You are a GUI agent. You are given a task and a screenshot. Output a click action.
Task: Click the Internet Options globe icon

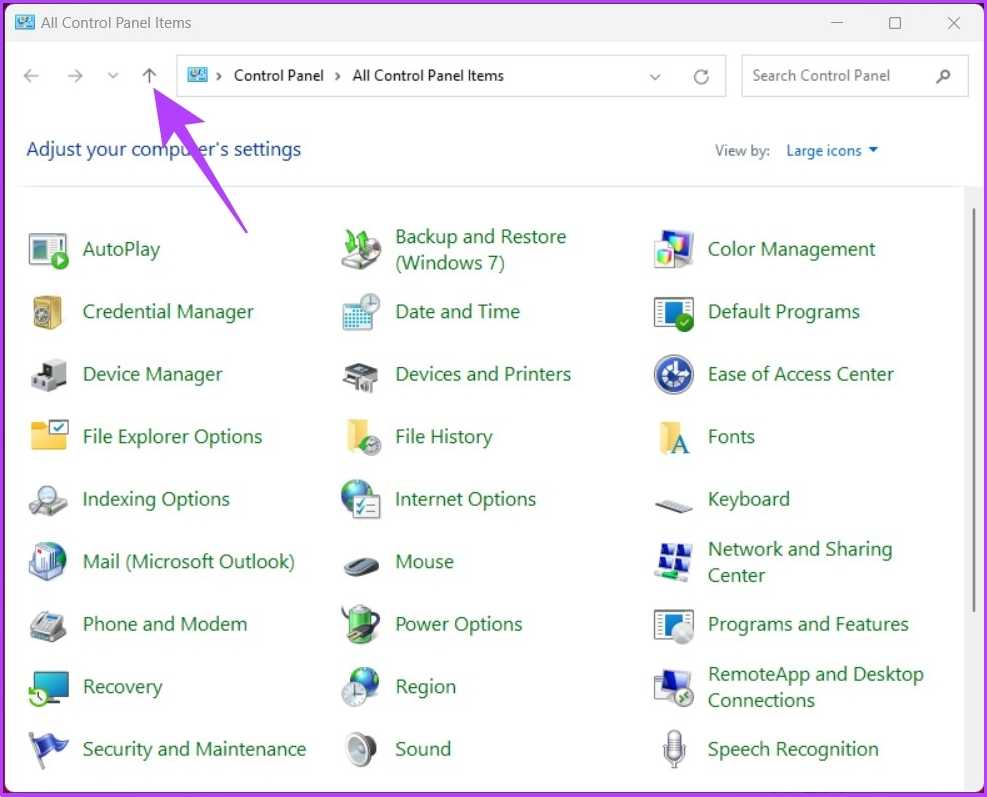click(360, 499)
